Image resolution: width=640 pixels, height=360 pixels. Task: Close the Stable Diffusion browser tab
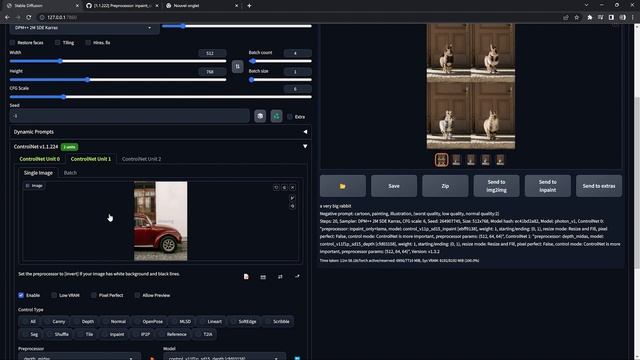77,6
